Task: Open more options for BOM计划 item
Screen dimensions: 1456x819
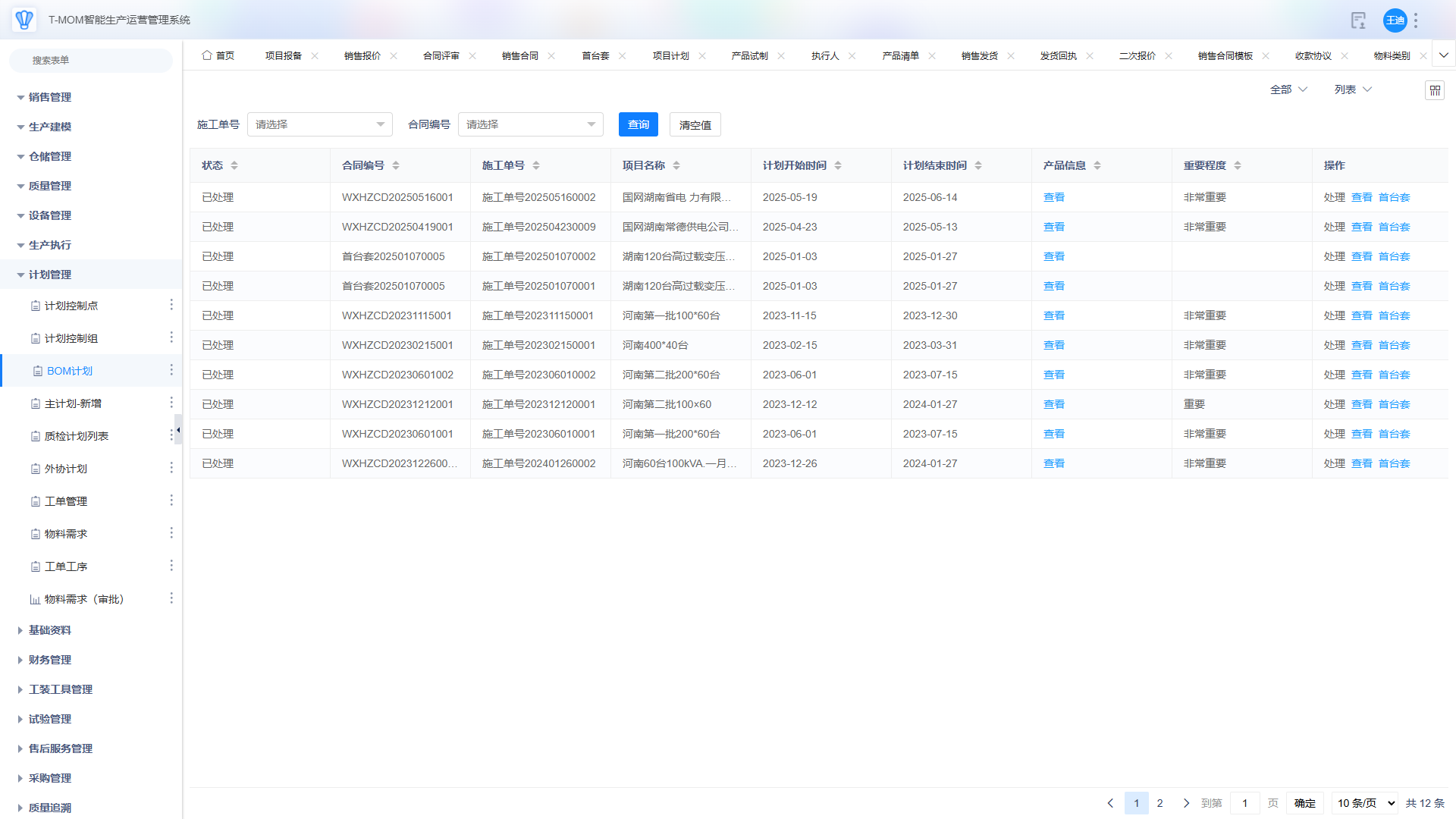Action: coord(171,370)
